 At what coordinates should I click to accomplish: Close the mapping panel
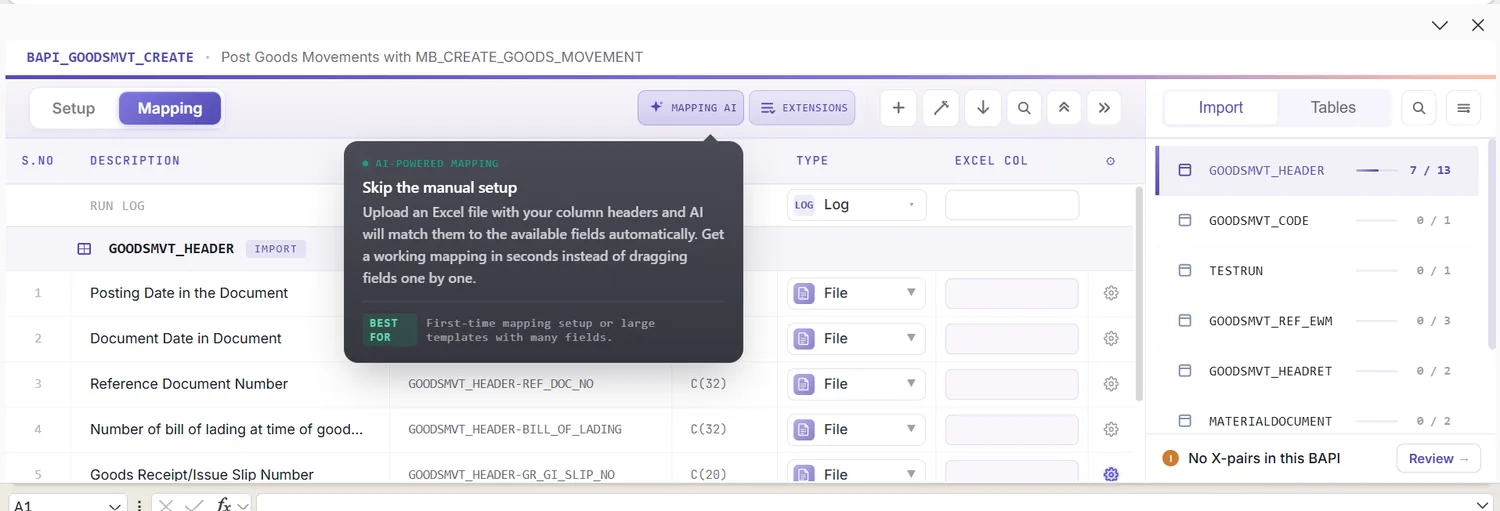[x=1478, y=25]
